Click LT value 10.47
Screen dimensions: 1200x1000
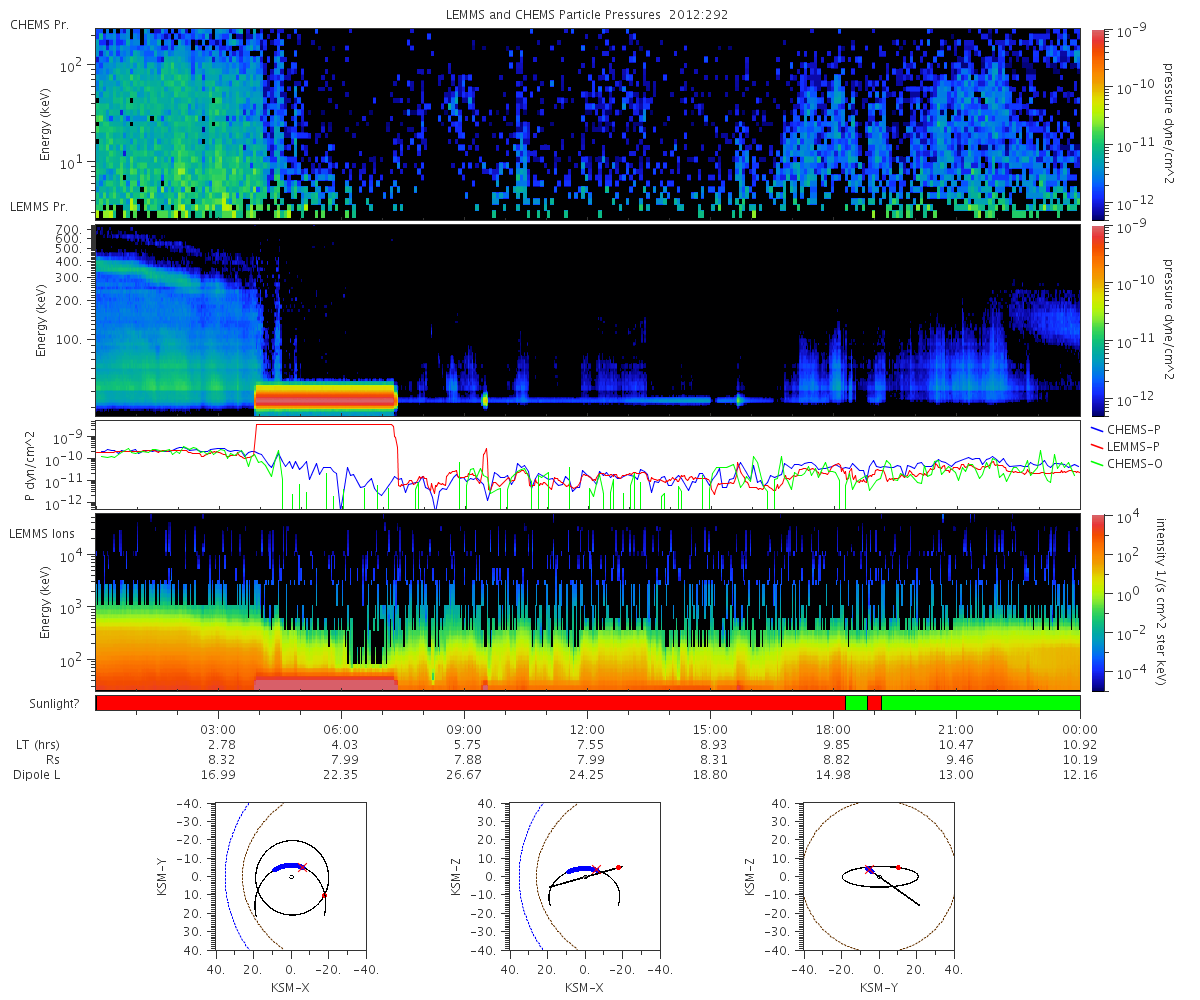pyautogui.click(x=957, y=745)
